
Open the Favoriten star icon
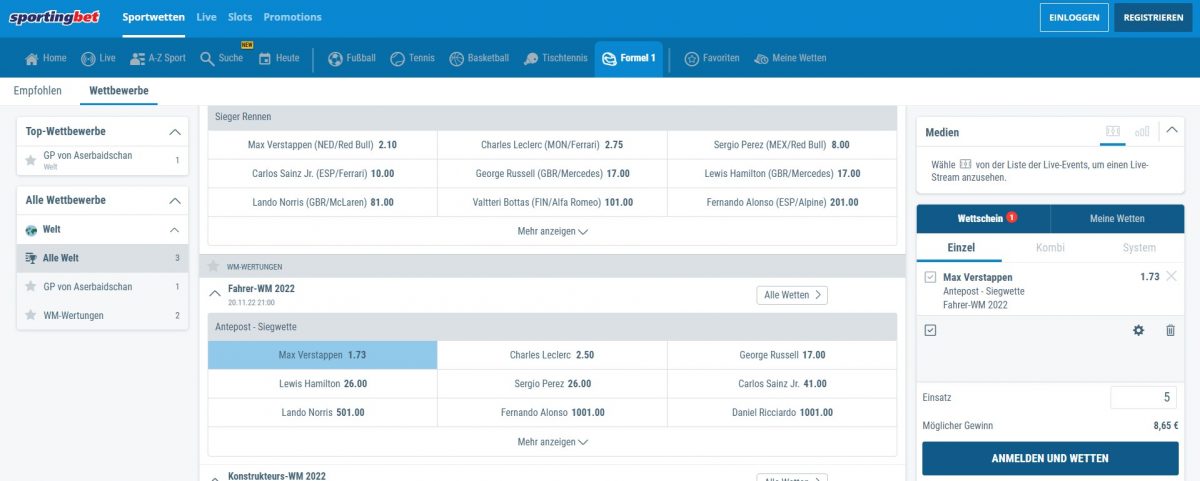pyautogui.click(x=692, y=58)
